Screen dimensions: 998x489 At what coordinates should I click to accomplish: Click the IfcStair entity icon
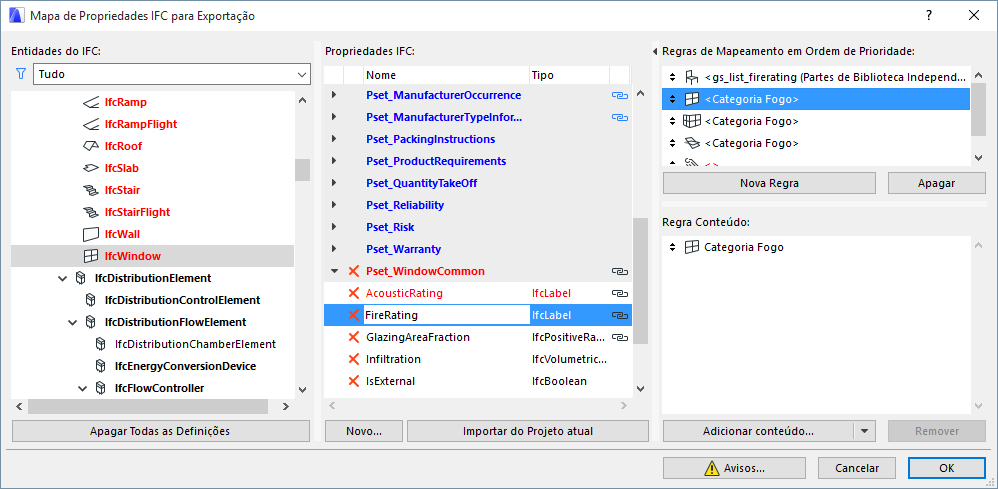coord(90,190)
